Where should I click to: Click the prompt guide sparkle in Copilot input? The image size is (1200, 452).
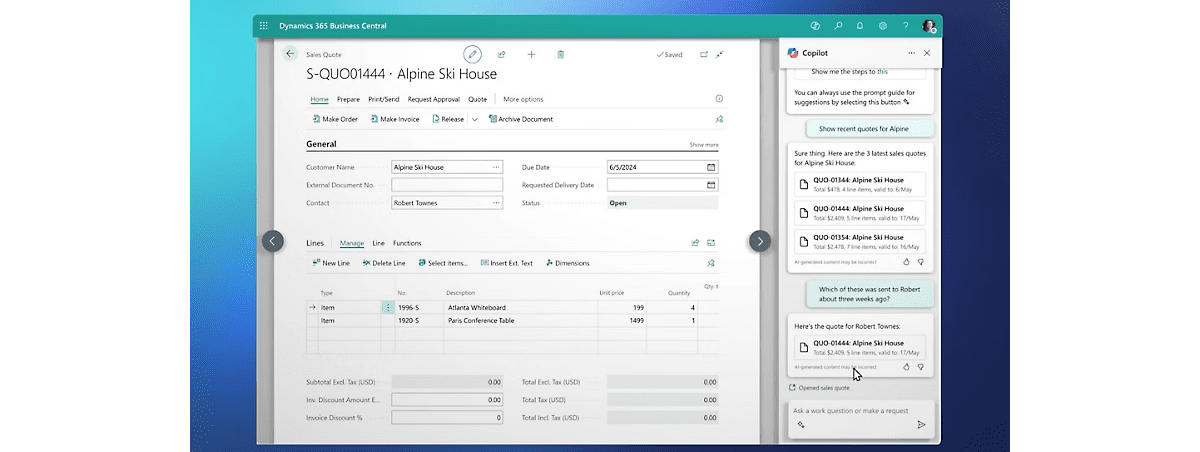[x=802, y=425]
